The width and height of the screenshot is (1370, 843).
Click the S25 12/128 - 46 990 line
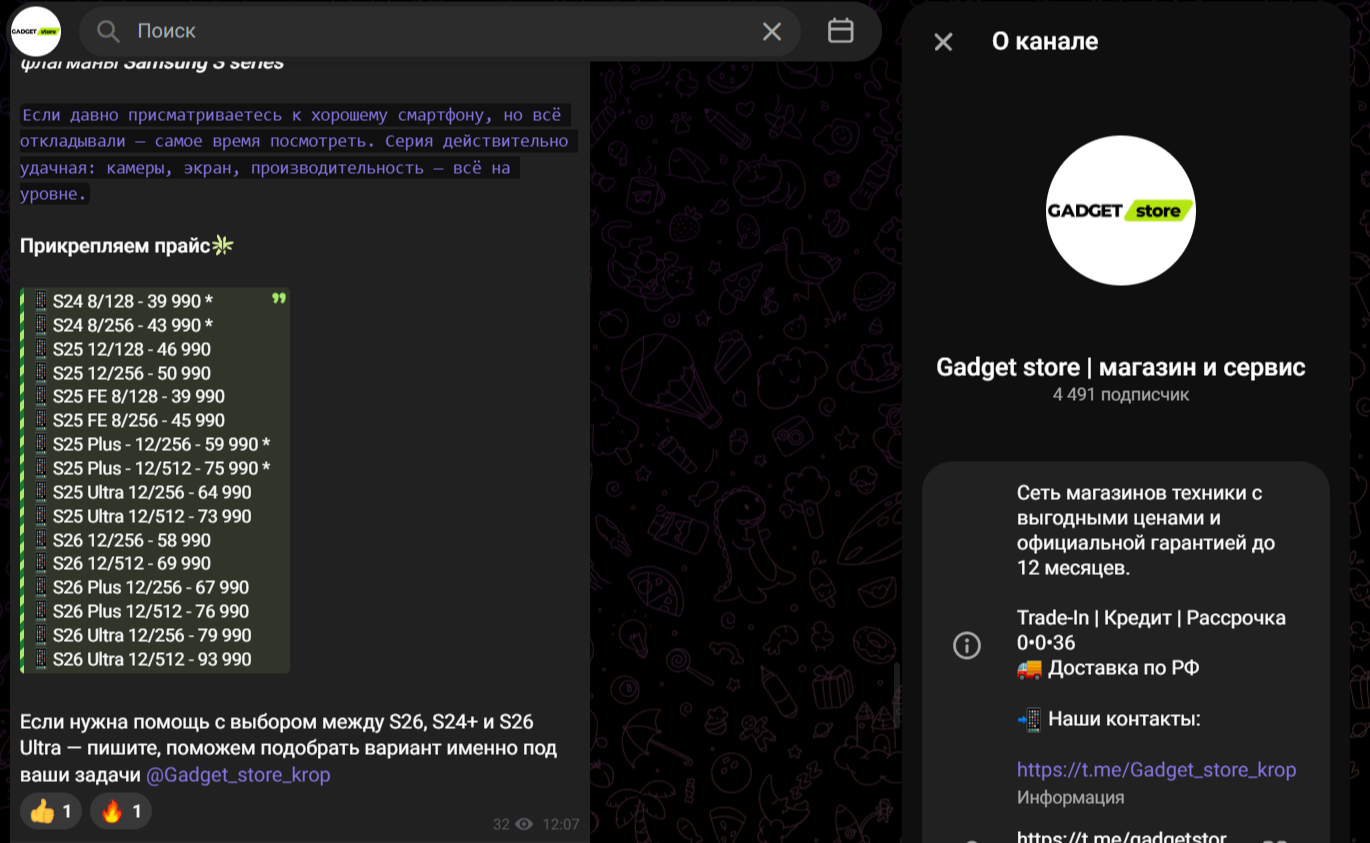click(122, 349)
